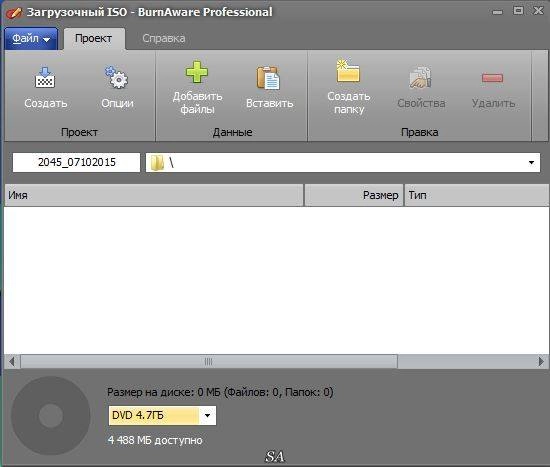The width and height of the screenshot is (550, 467).
Task: Click the scrollbar right arrow
Action: click(x=541, y=361)
